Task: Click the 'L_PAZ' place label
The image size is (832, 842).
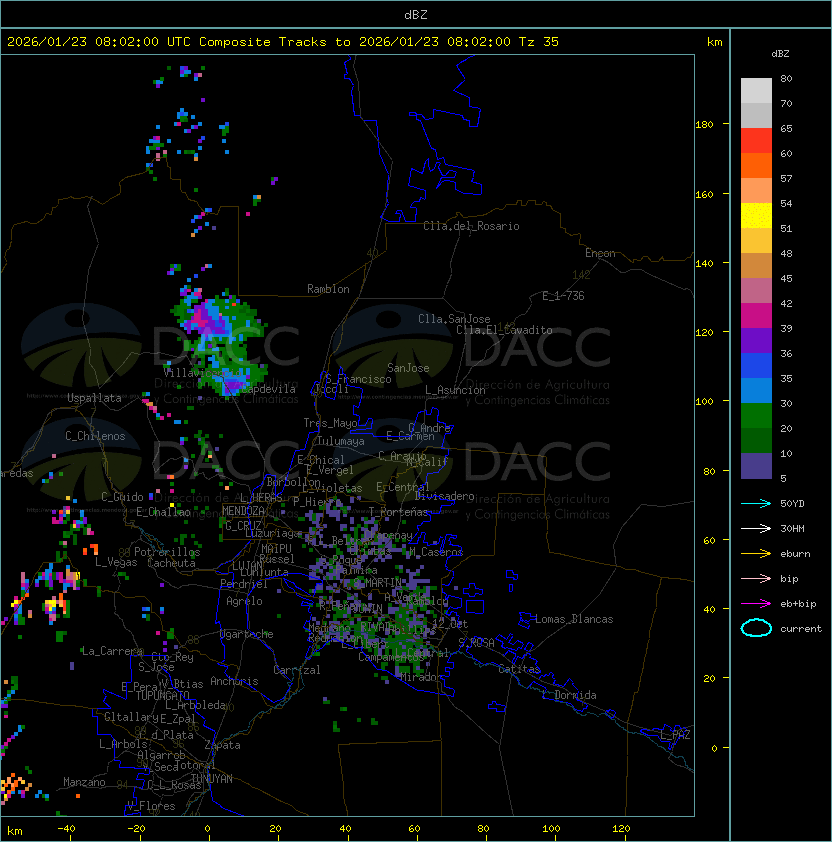Action: click(x=675, y=735)
